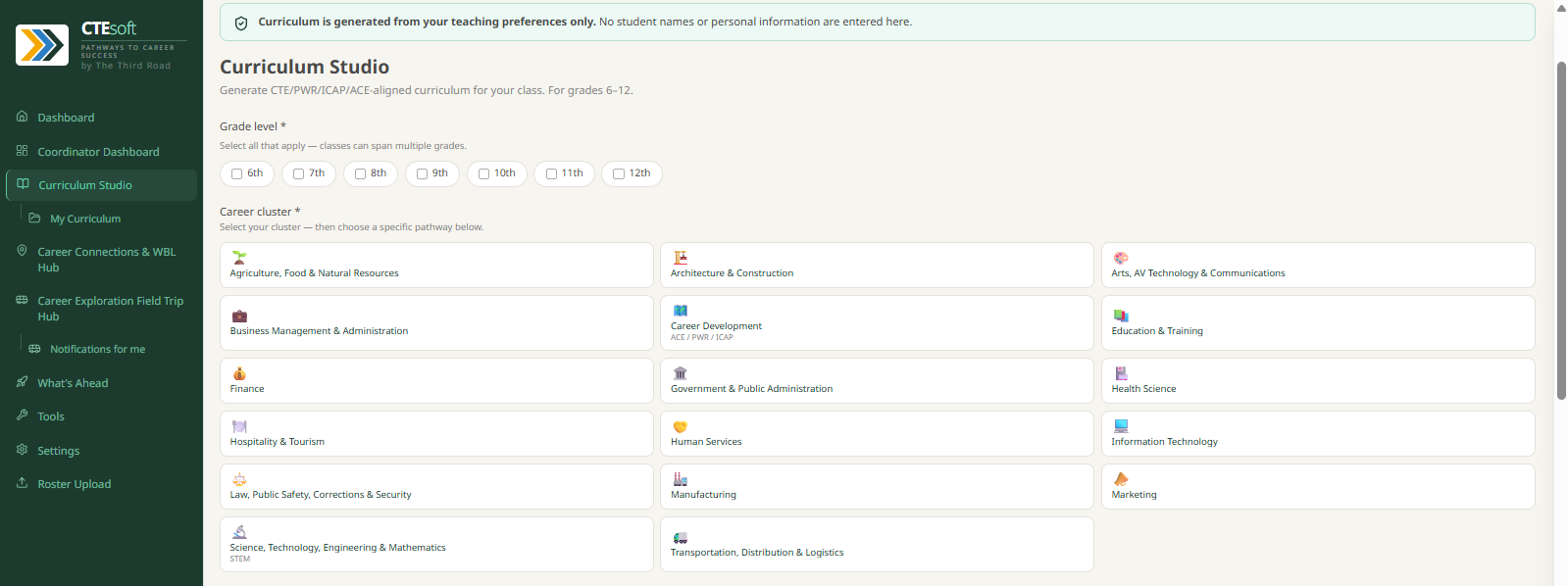Screen dimensions: 1568x586
Task: Pick Arts, AV Technology & Communications cluster
Action: [1318, 265]
